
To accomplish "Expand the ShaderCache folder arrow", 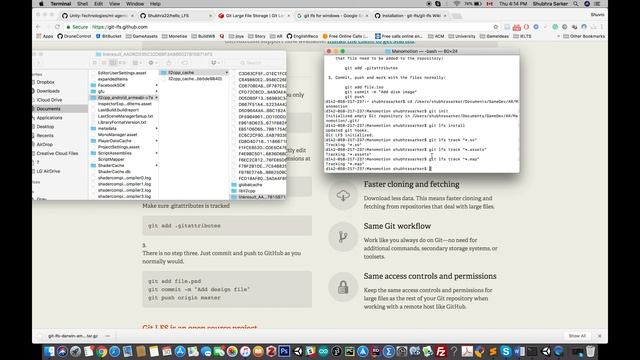I will (156, 166).
